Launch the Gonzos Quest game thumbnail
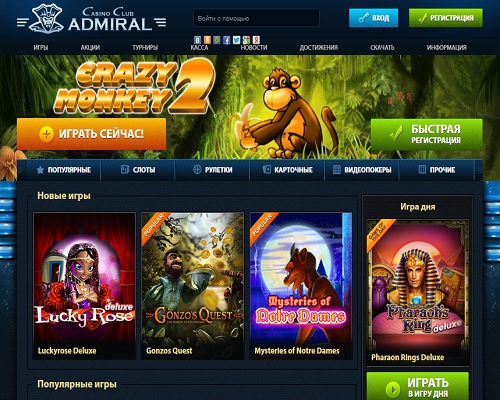The height and width of the screenshot is (400, 500). point(193,286)
